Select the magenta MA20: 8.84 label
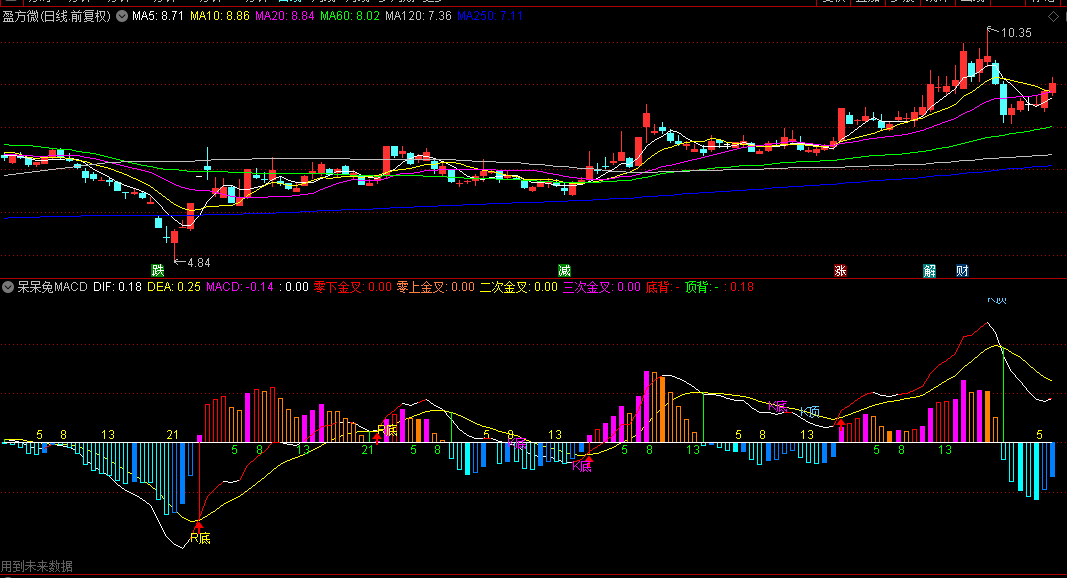The image size is (1067, 578). click(284, 16)
